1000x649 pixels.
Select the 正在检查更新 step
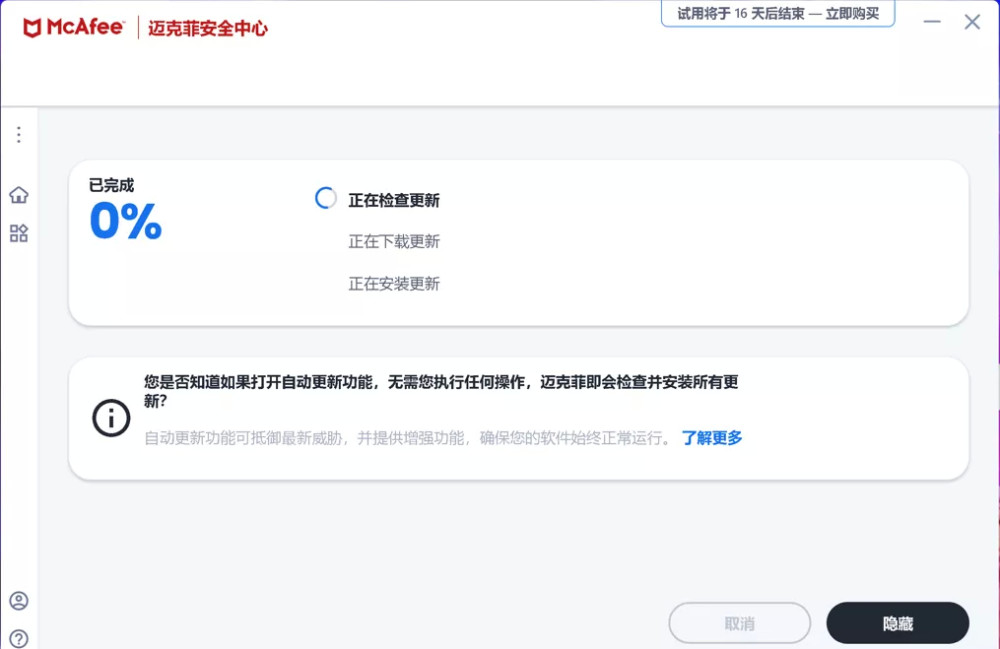[x=394, y=200]
